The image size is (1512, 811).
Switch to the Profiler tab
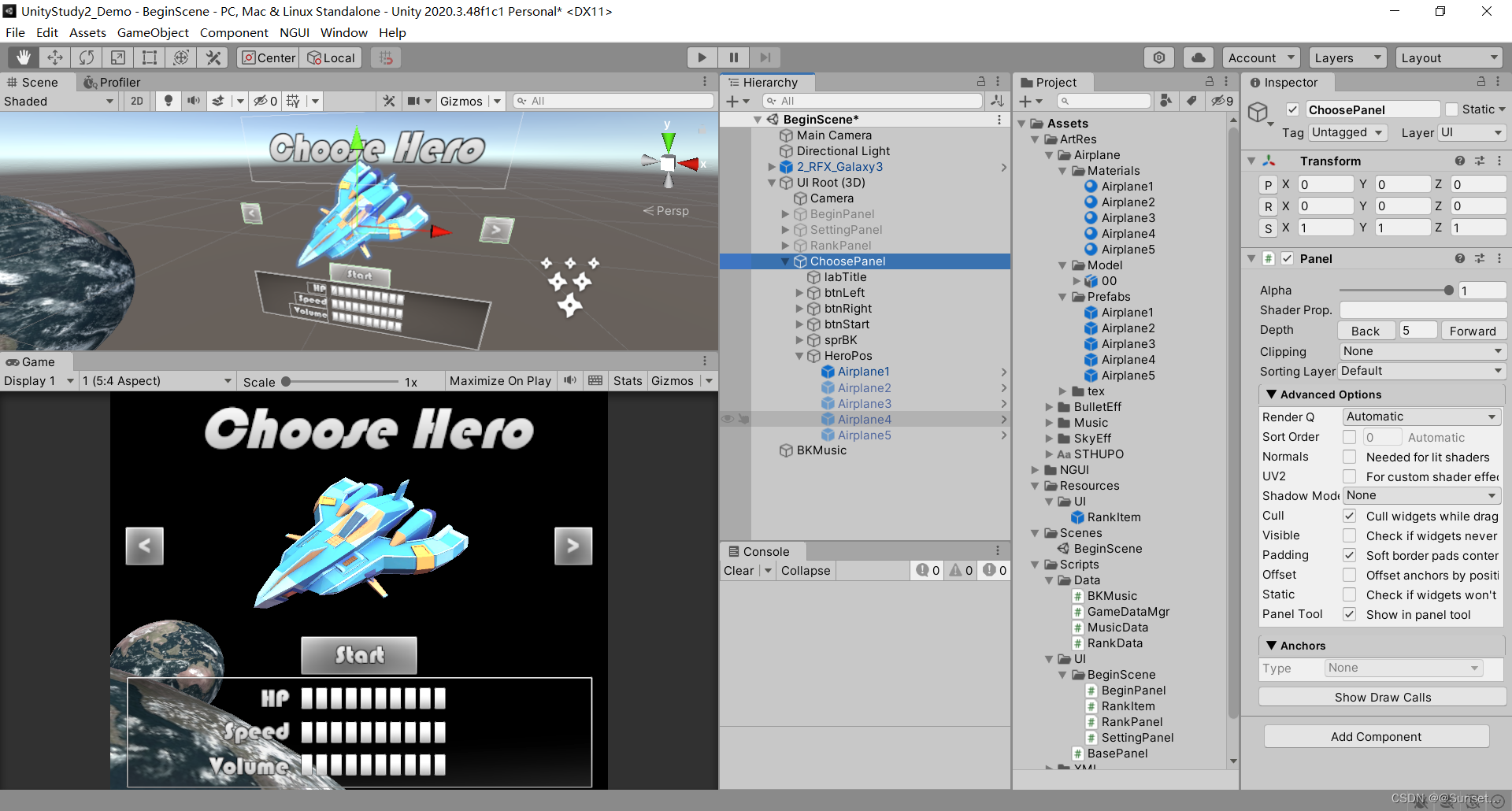(x=112, y=82)
